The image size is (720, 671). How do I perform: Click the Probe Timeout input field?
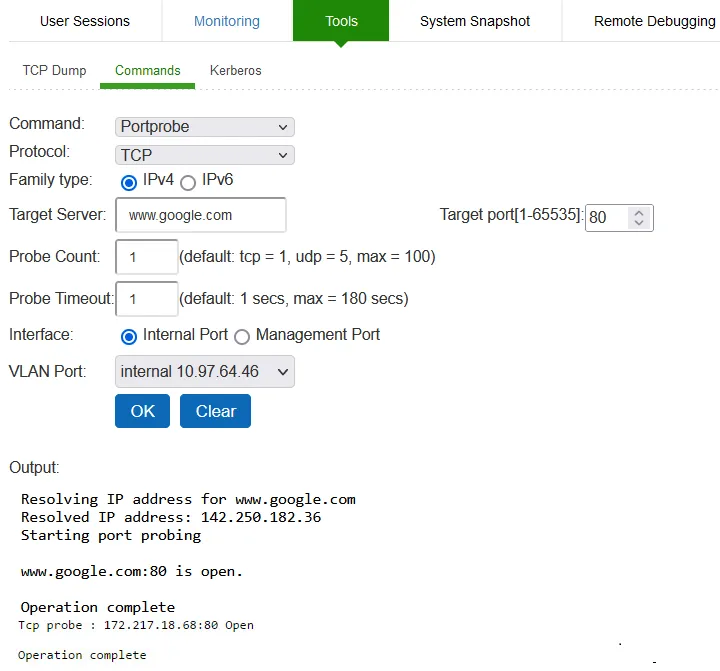point(146,299)
